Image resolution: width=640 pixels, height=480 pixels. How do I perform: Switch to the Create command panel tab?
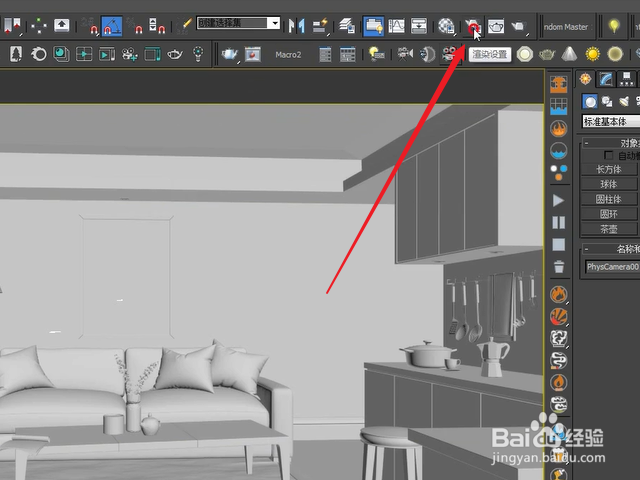585,79
